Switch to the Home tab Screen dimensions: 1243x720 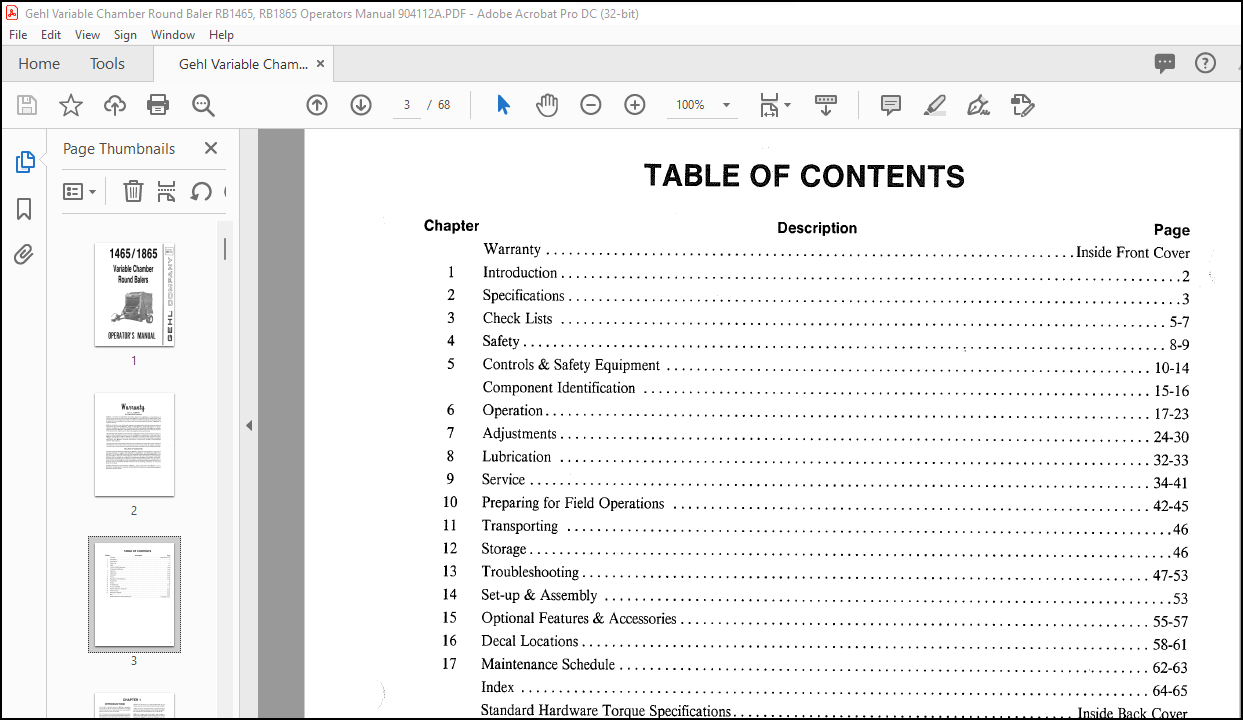(x=39, y=63)
